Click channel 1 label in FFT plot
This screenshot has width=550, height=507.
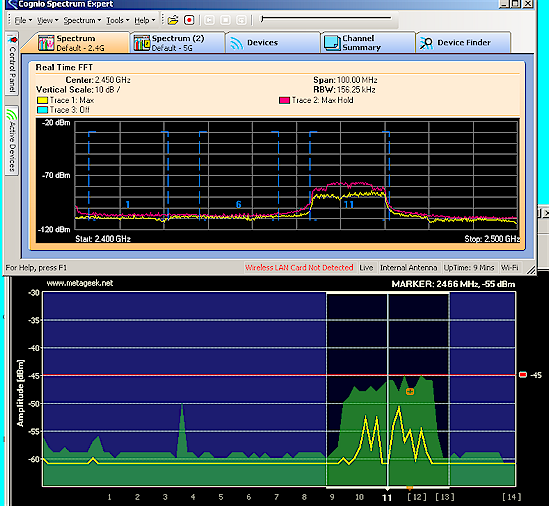(x=128, y=204)
